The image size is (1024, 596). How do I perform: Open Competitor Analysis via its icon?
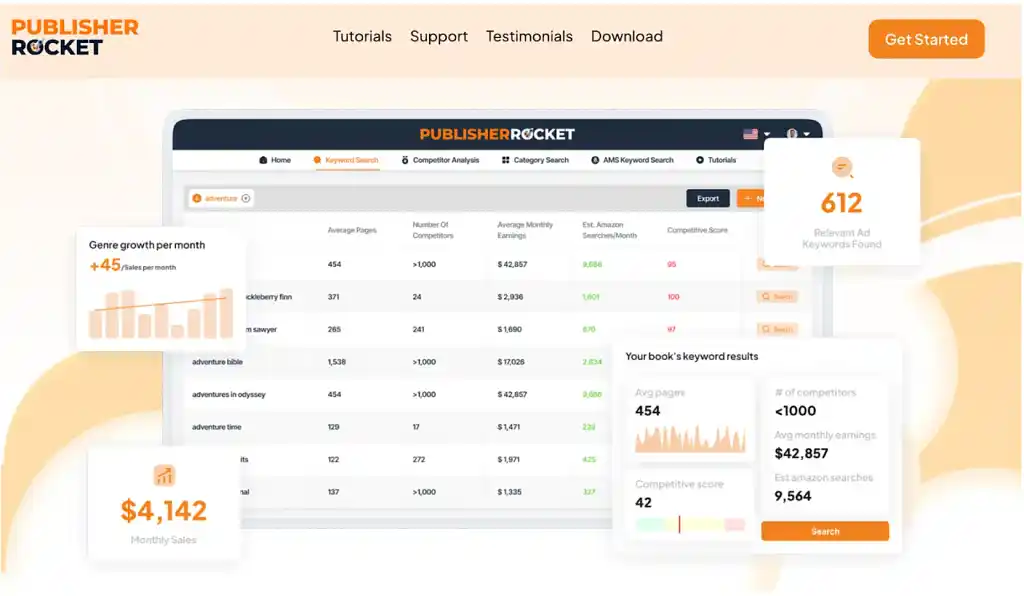[x=406, y=160]
